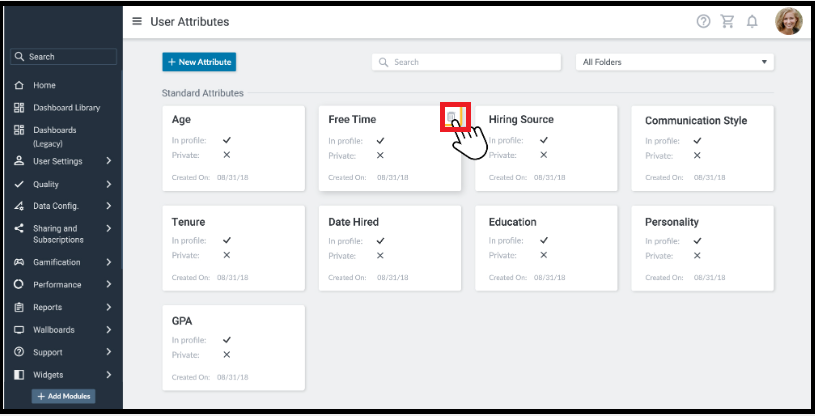Open the hamburger menu beside User Attributes
The height and width of the screenshot is (416, 815).
click(x=137, y=21)
